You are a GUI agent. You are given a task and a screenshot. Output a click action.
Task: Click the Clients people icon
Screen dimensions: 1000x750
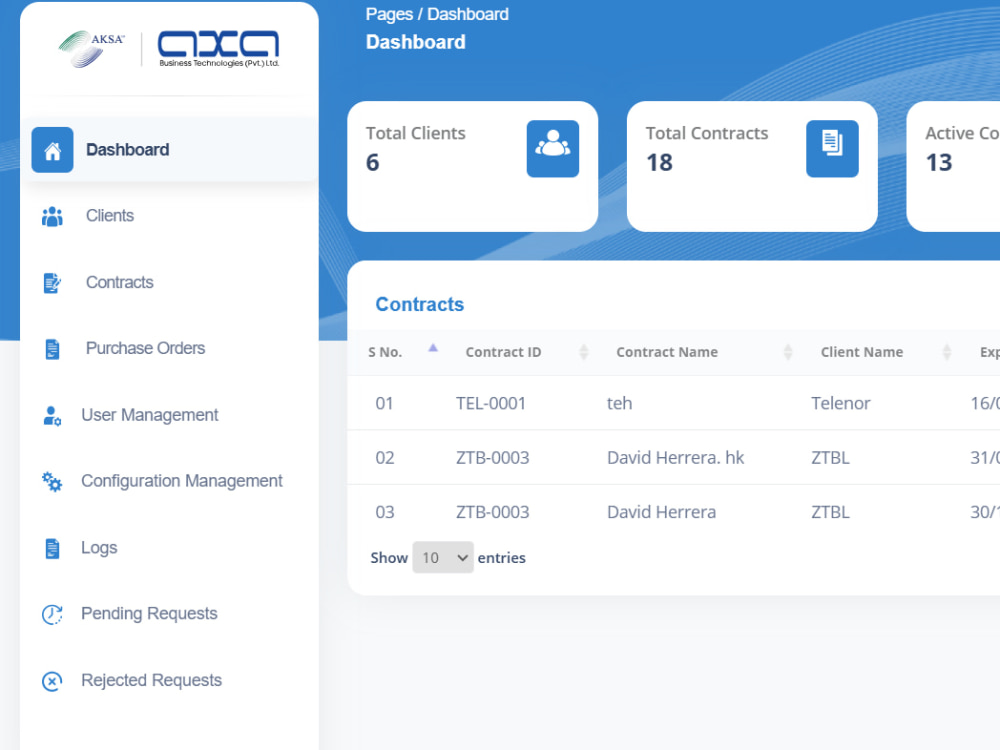tap(52, 216)
